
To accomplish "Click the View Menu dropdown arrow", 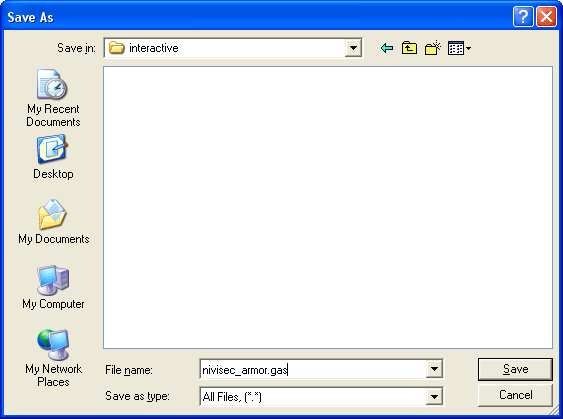I will point(468,48).
